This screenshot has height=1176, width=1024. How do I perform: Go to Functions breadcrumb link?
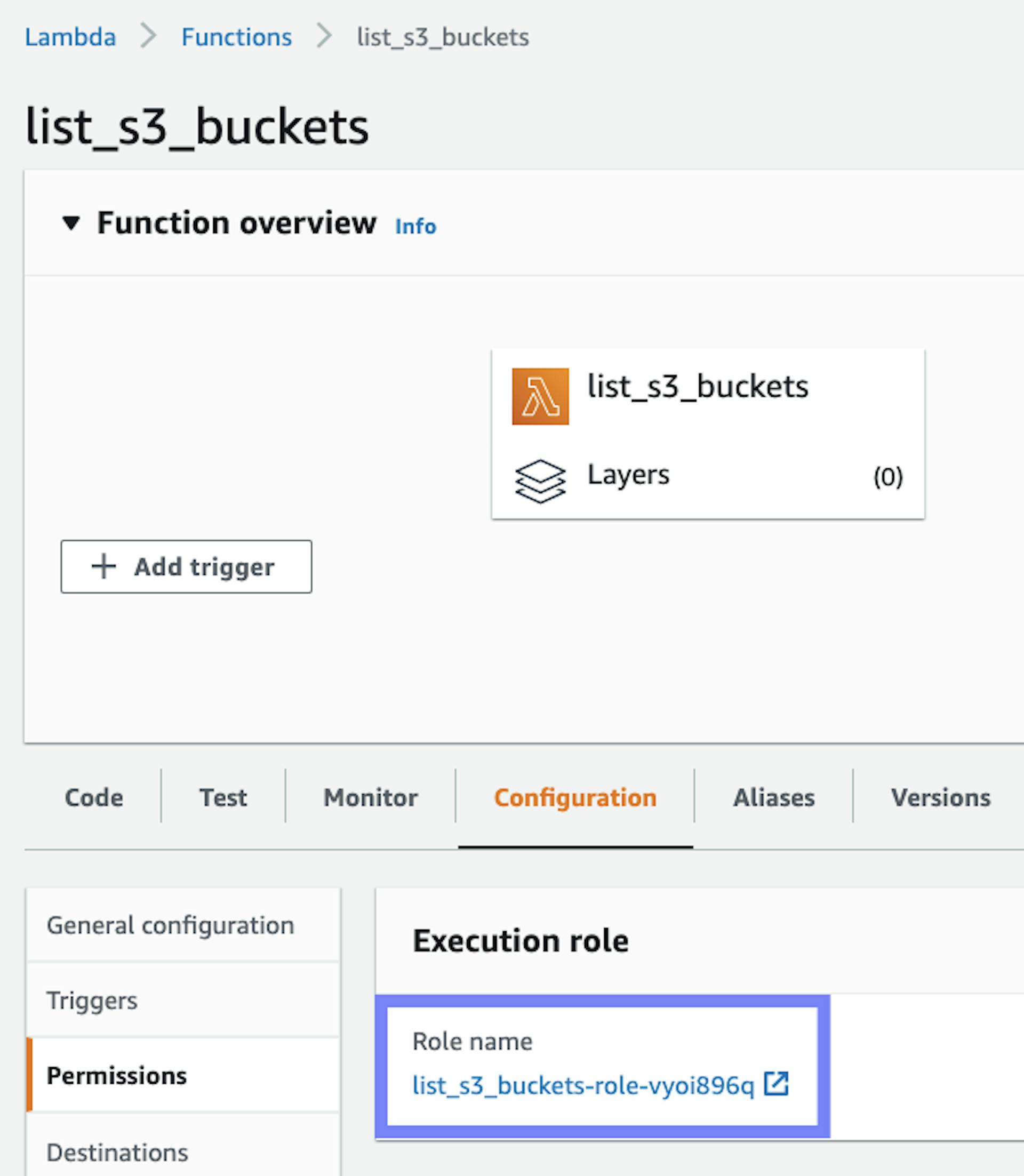coord(237,37)
